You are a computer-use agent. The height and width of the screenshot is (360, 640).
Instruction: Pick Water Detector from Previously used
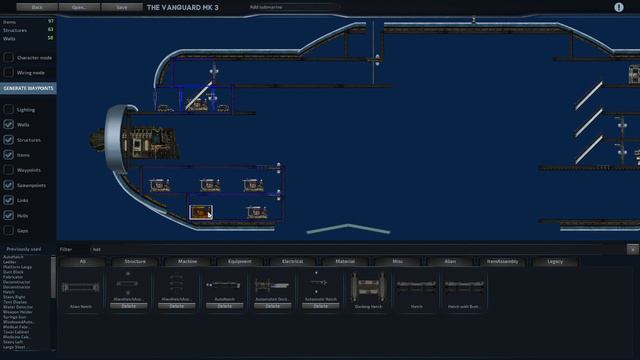pos(18,307)
